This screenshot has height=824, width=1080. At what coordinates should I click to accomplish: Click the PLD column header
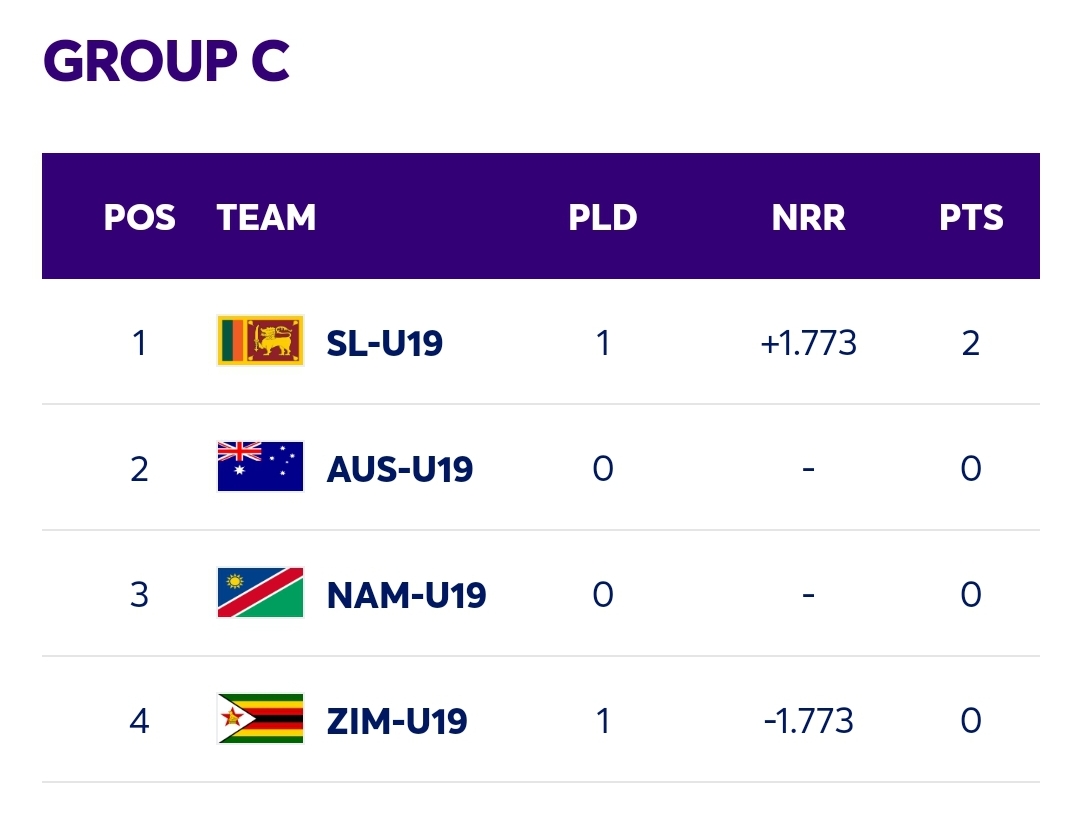coord(603,218)
